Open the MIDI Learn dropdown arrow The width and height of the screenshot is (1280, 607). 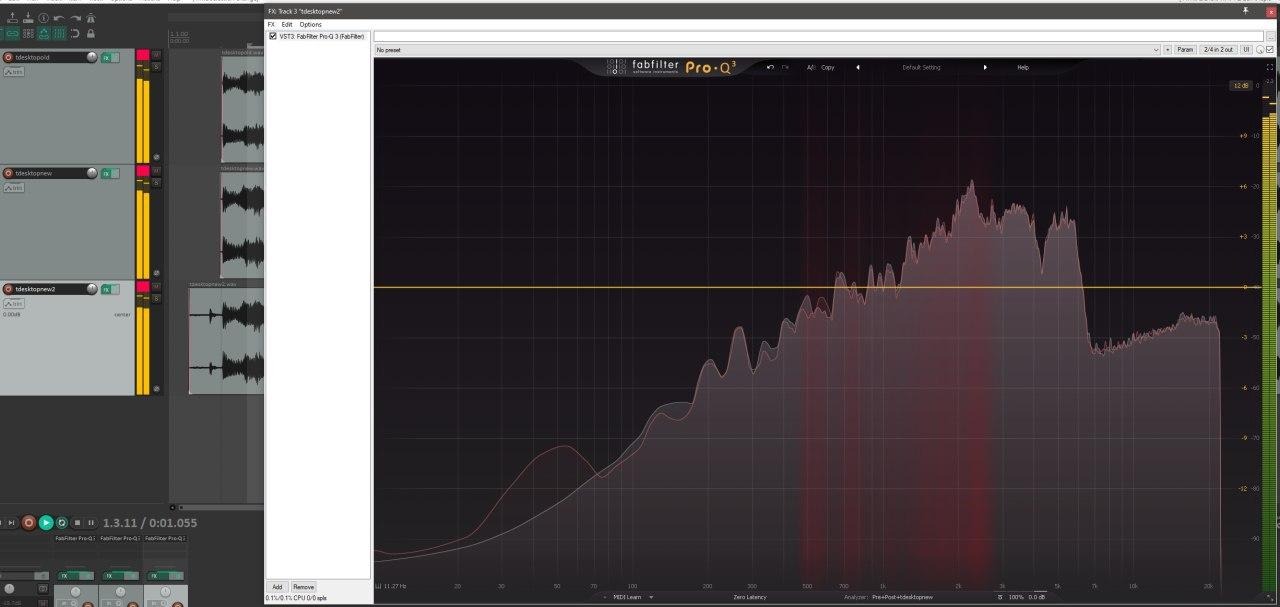[x=651, y=597]
